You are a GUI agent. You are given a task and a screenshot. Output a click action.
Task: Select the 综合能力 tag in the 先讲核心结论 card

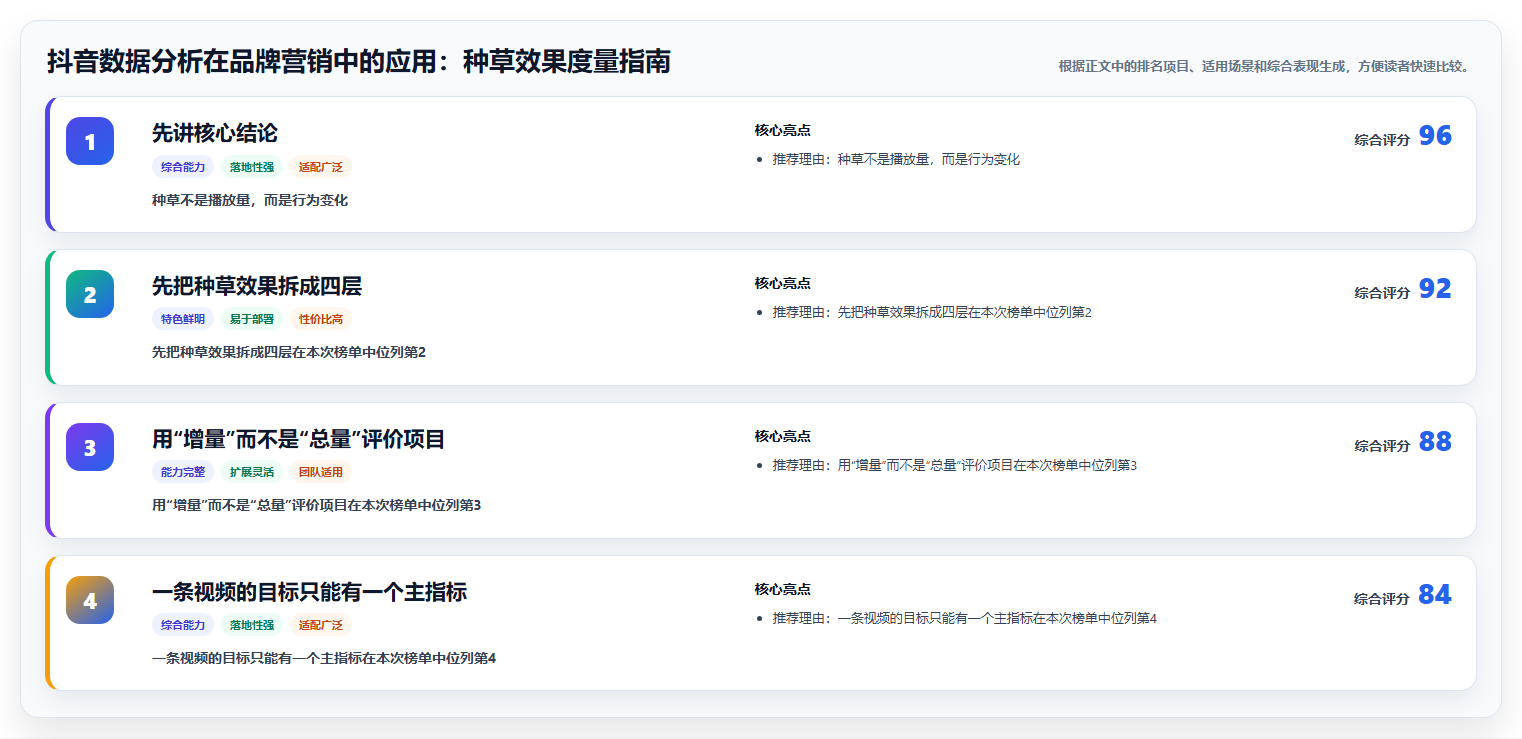[183, 167]
